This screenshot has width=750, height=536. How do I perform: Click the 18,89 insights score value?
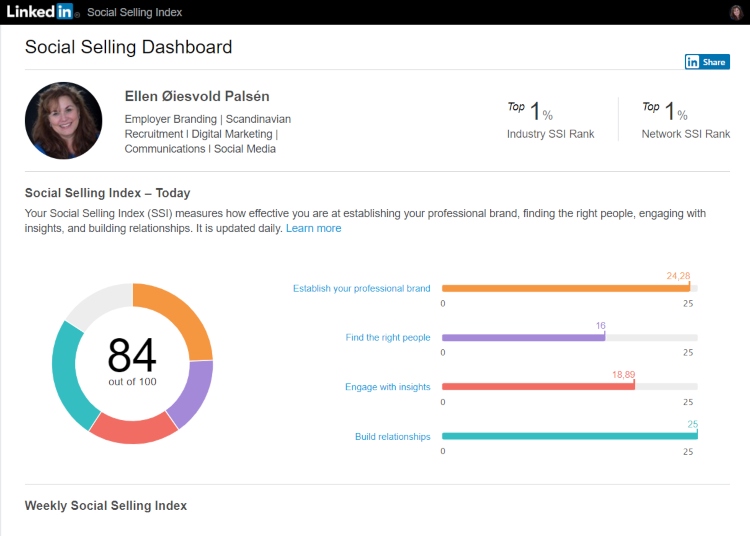(x=624, y=374)
